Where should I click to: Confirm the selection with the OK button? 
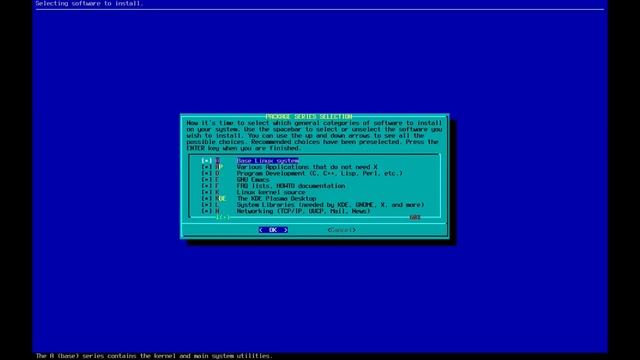[x=273, y=230]
